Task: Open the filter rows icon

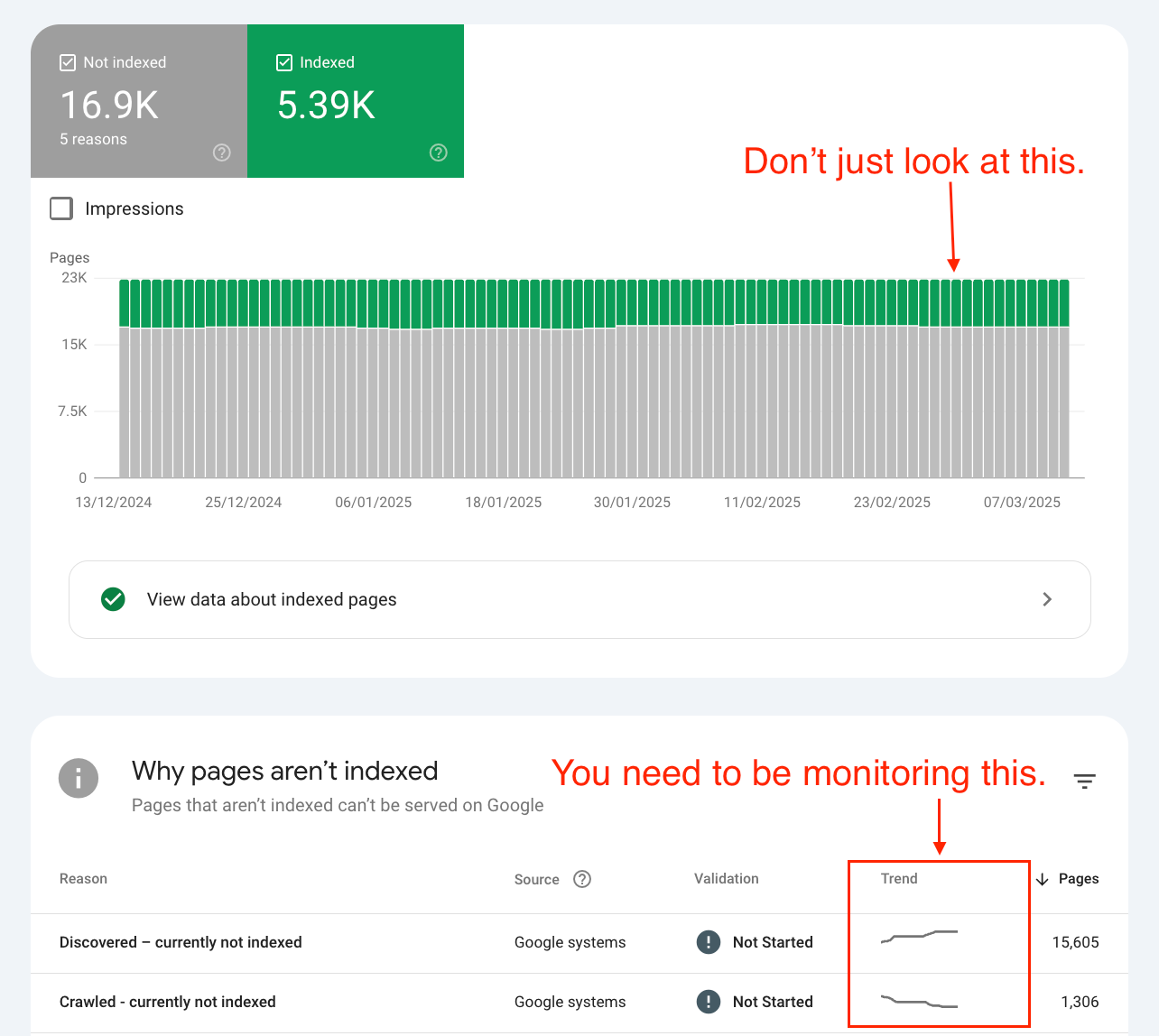Action: [x=1085, y=781]
